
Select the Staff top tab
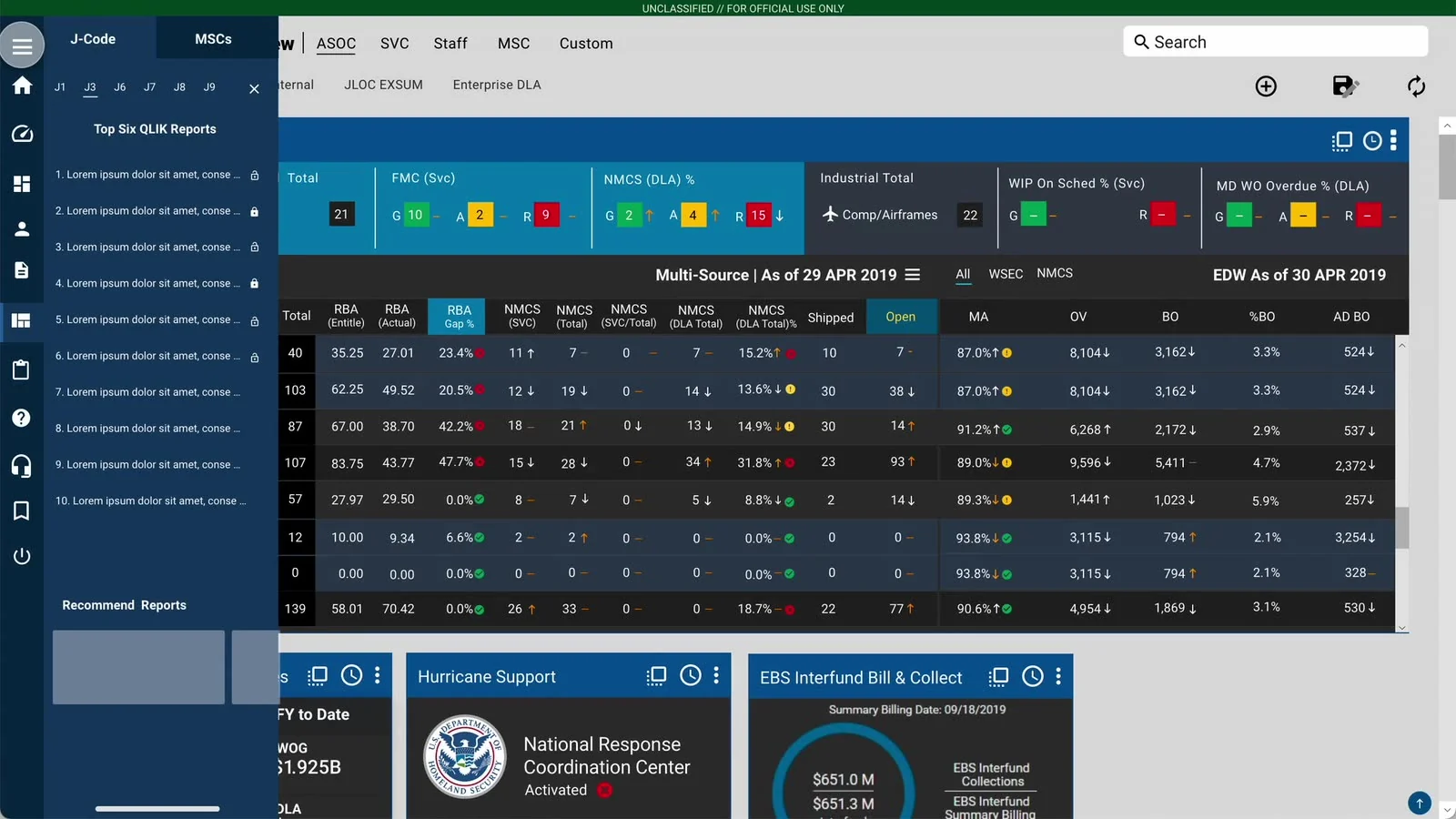[450, 44]
